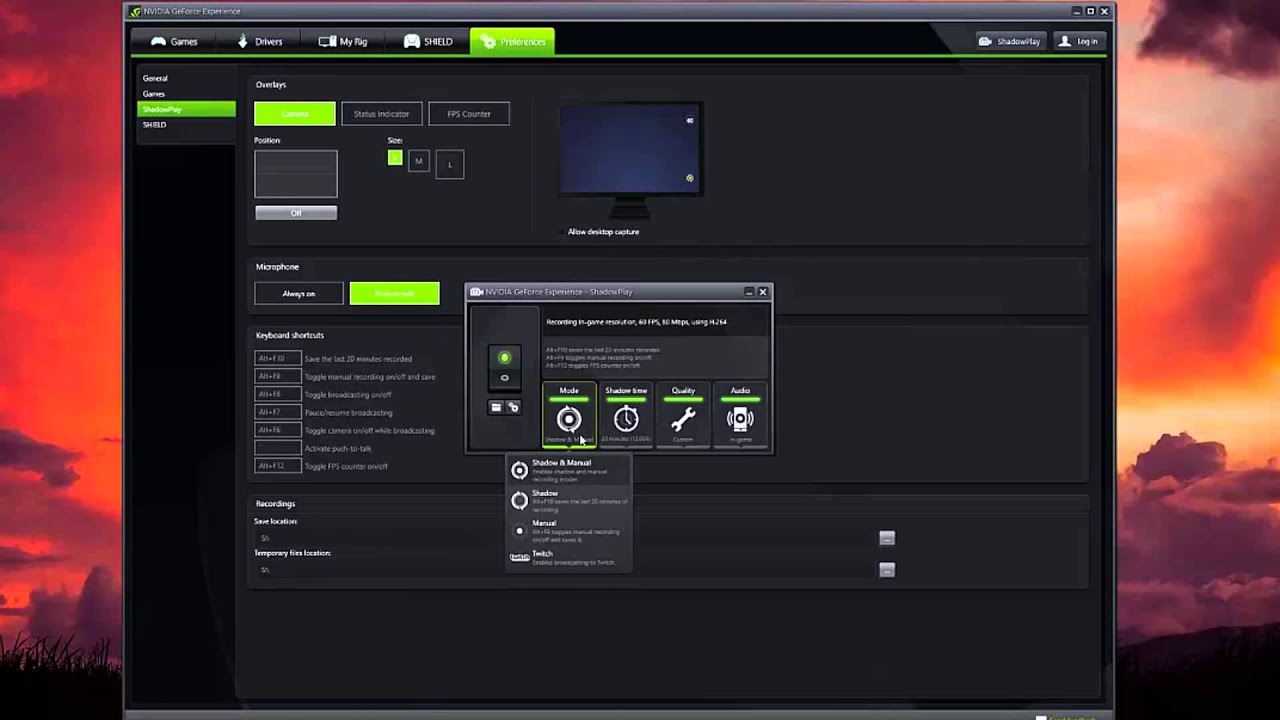Select Games in the preferences sidebar
Image resolution: width=1280 pixels, height=720 pixels.
[x=186, y=94]
